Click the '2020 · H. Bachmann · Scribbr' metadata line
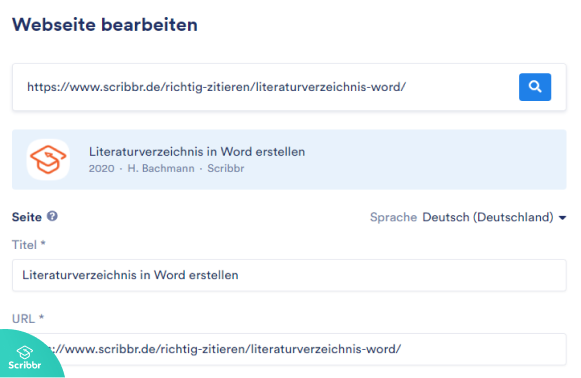 point(166,169)
